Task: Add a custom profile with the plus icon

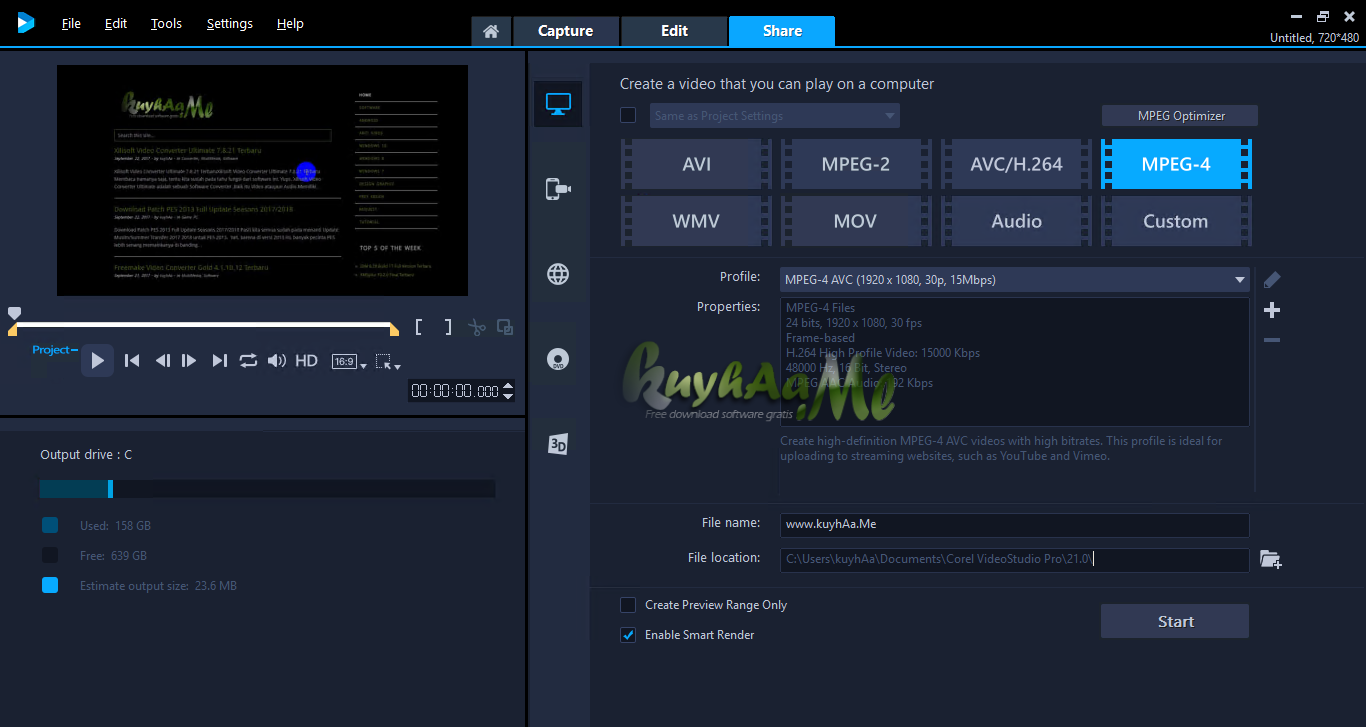Action: pos(1272,310)
